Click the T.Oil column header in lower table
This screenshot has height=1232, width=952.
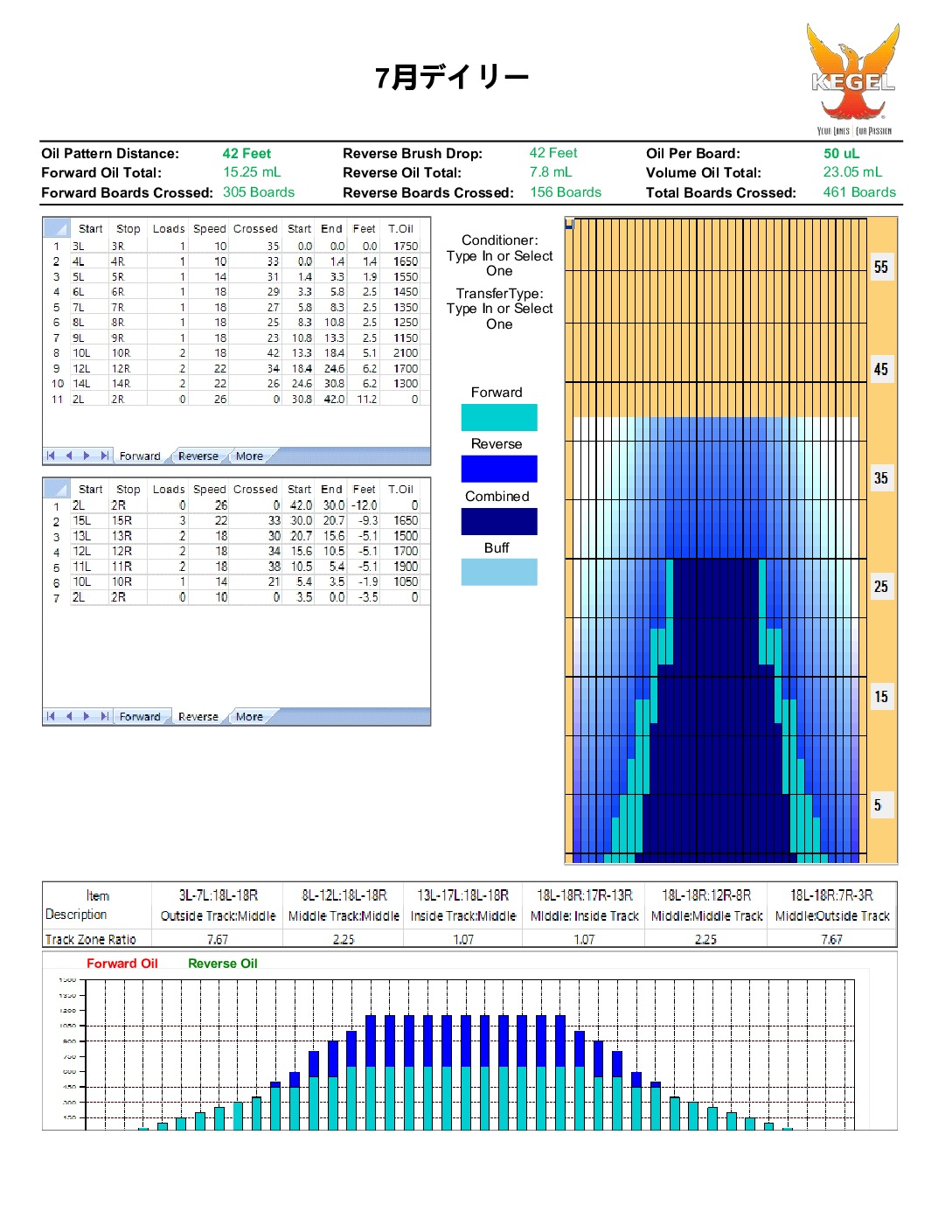[x=401, y=490]
